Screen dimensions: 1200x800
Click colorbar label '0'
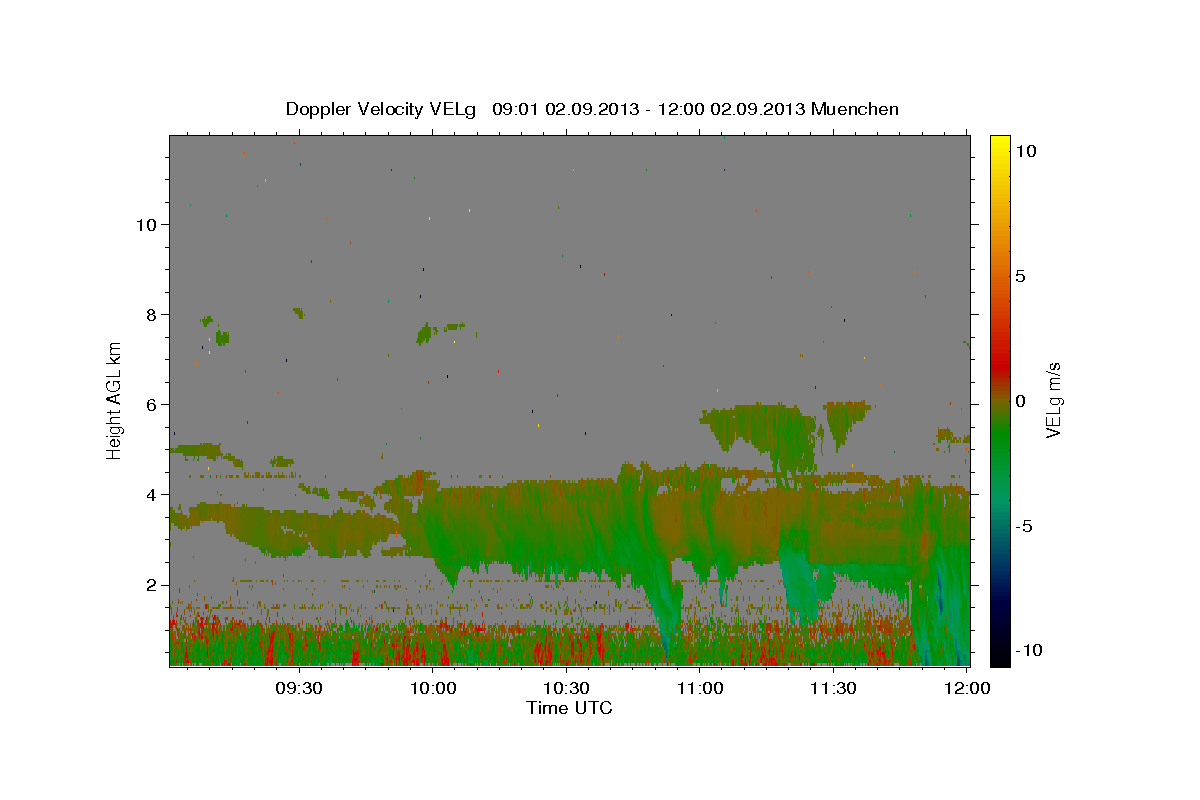(x=1020, y=401)
